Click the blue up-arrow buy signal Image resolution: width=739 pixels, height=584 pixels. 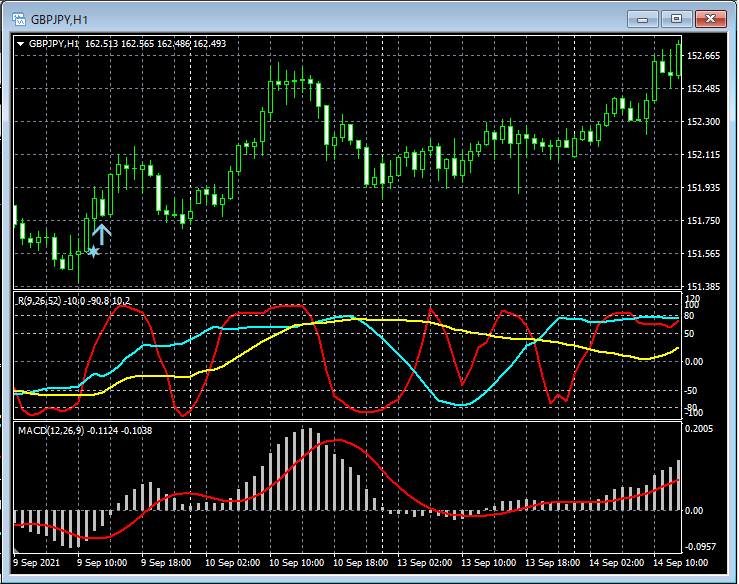[102, 234]
